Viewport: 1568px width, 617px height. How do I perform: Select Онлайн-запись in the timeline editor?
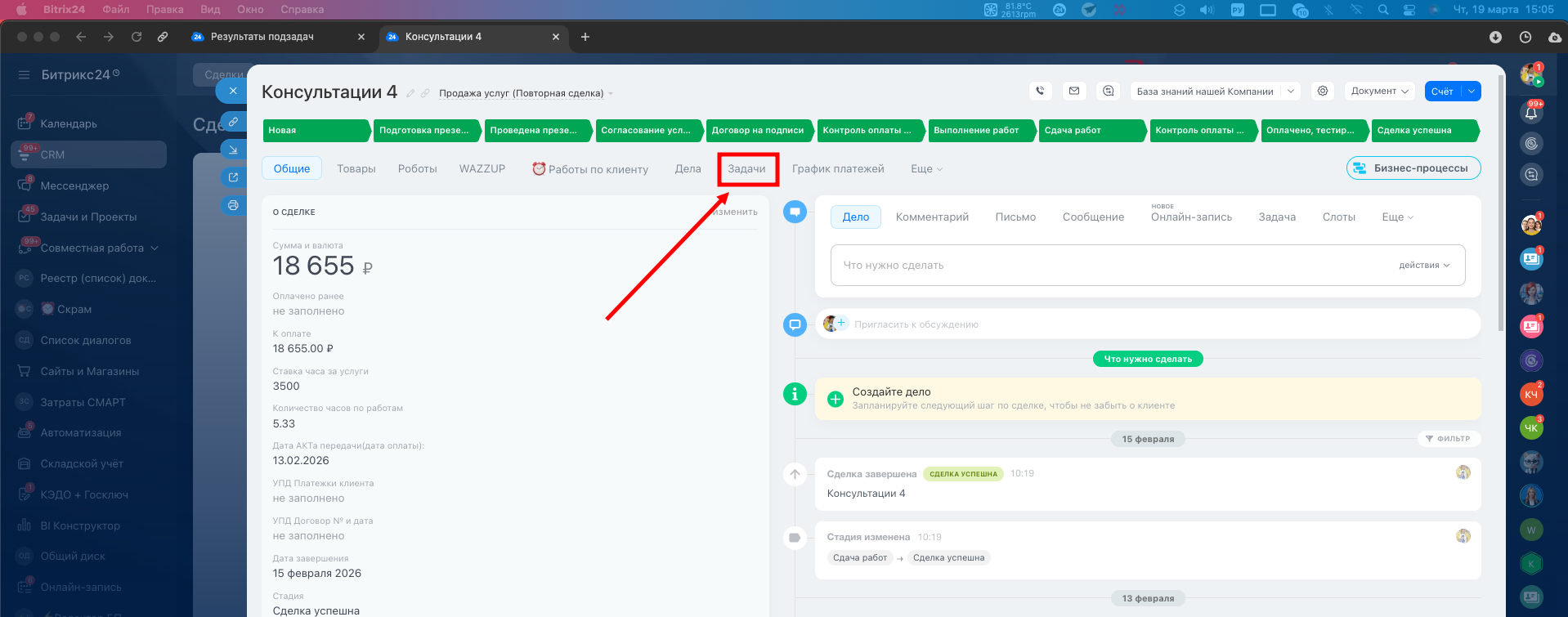point(1191,217)
